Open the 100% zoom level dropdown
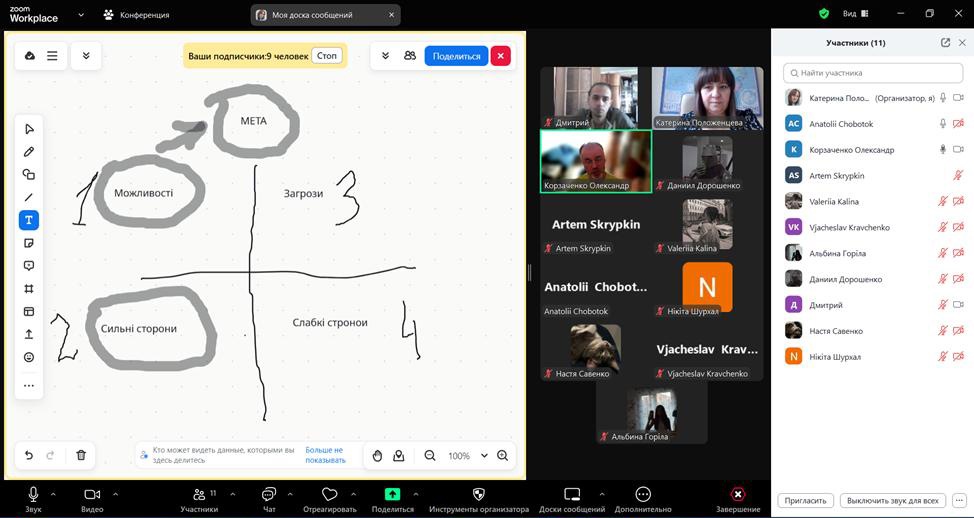Viewport: 974px width, 518px height. coord(484,456)
